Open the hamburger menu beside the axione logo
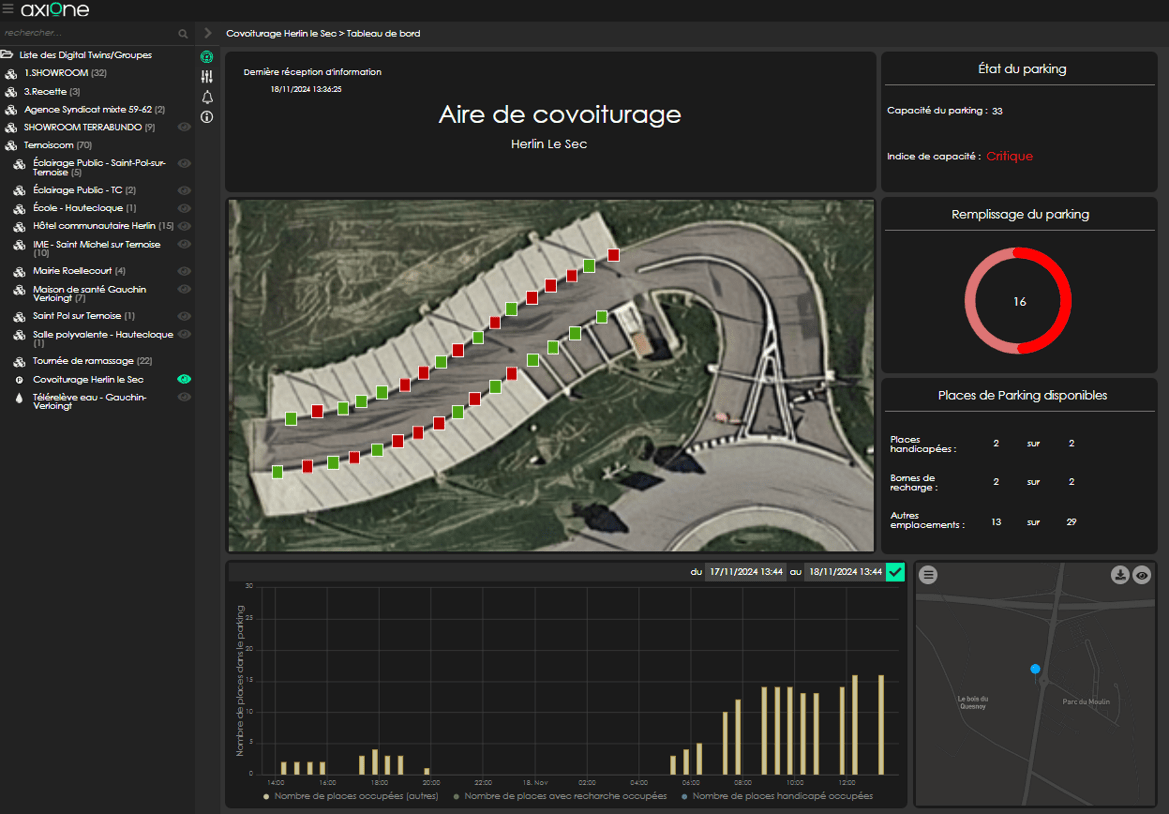Image resolution: width=1169 pixels, height=814 pixels. tap(8, 9)
